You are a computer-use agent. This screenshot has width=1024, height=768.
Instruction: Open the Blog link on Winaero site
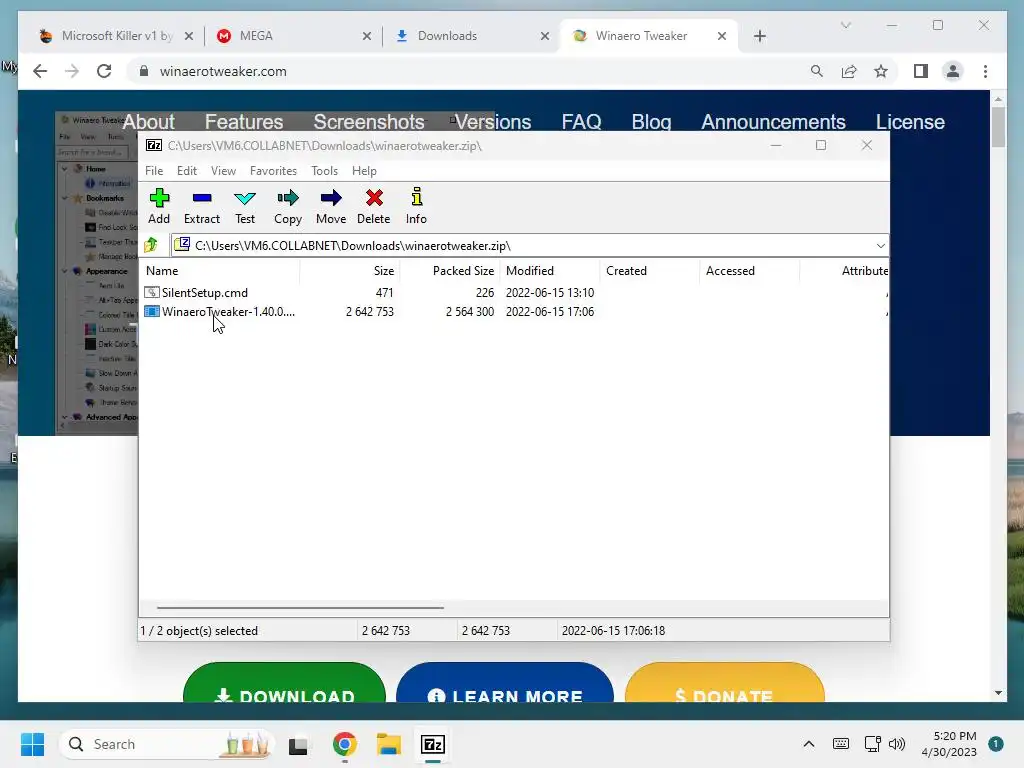[x=651, y=121]
